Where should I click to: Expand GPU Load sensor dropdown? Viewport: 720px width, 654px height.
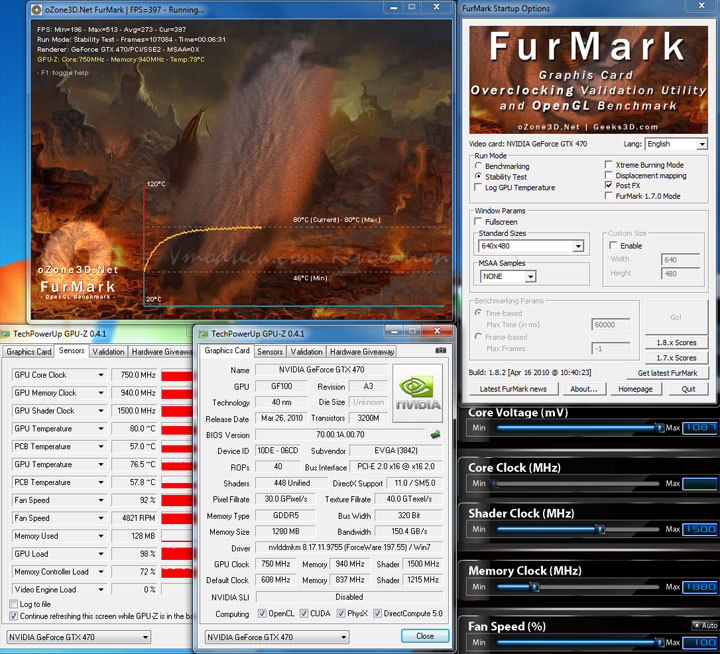[x=101, y=554]
